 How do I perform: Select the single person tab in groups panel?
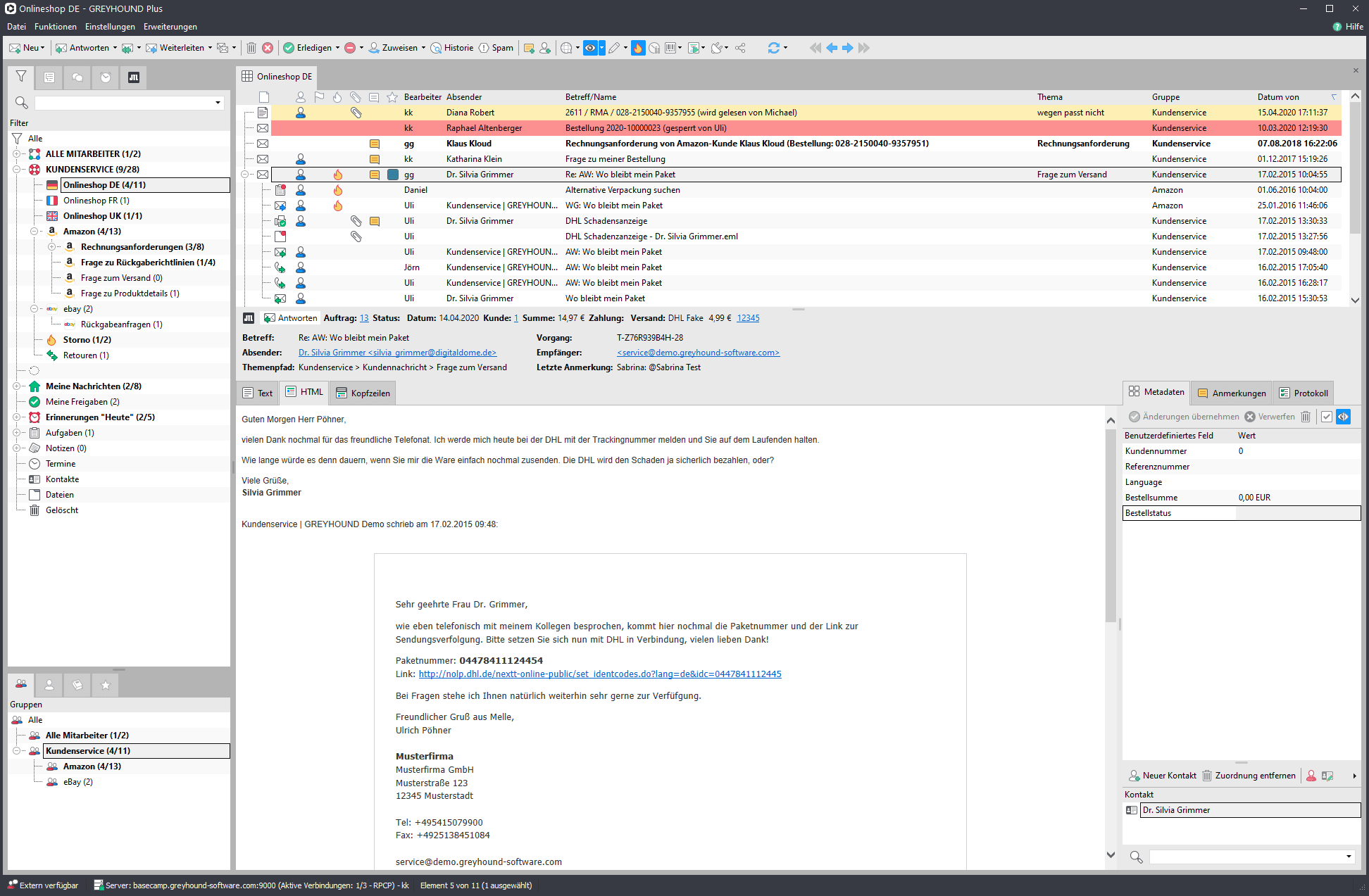(49, 685)
